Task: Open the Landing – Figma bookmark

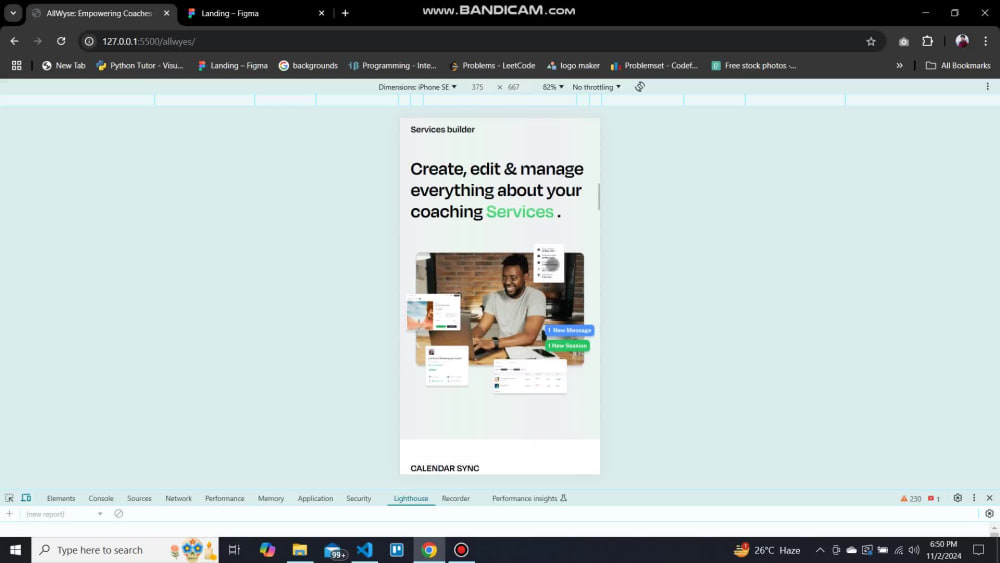Action: pos(232,65)
